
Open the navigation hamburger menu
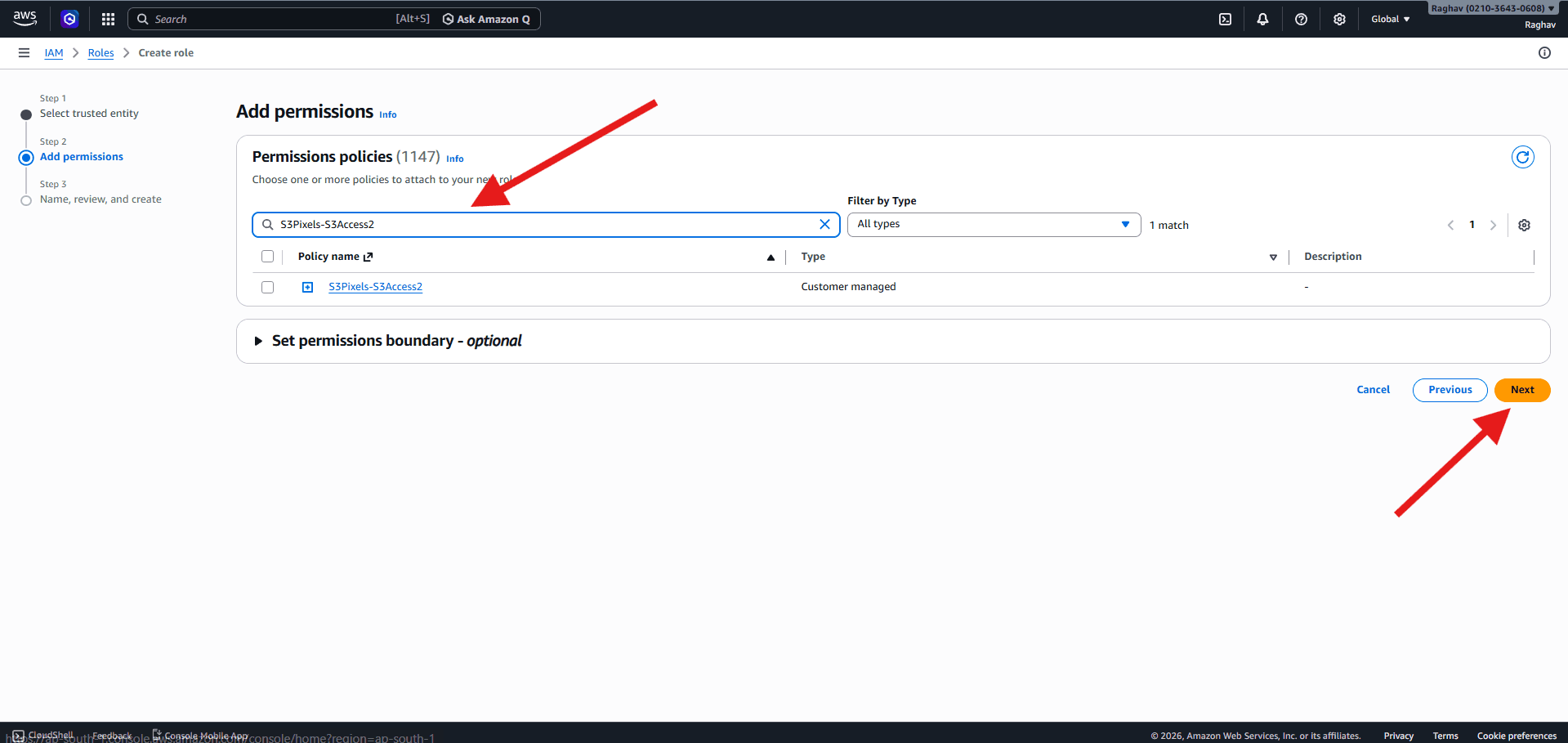tap(24, 52)
